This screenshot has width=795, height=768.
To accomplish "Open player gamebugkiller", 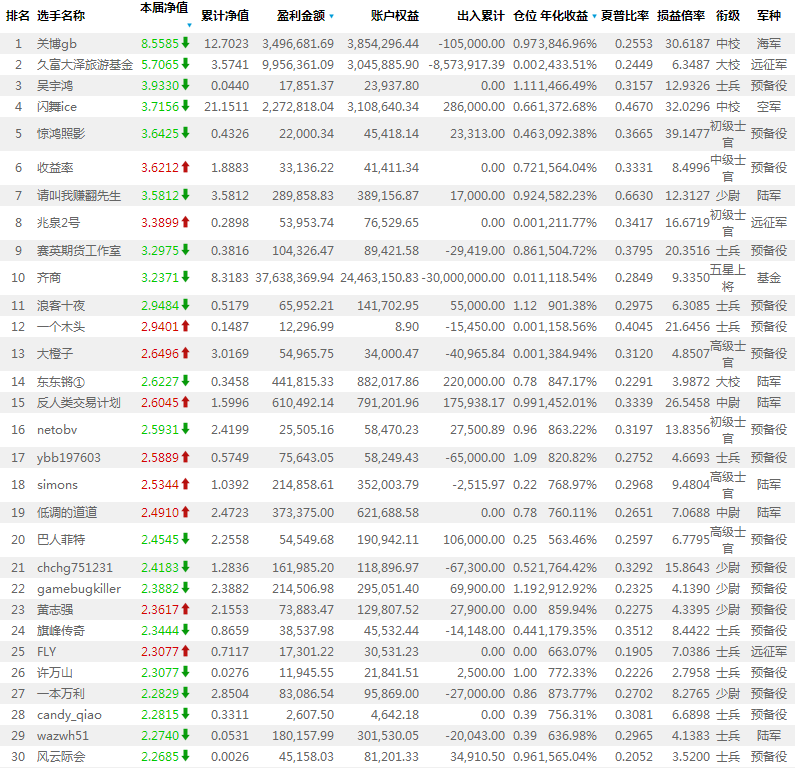I will [79, 589].
